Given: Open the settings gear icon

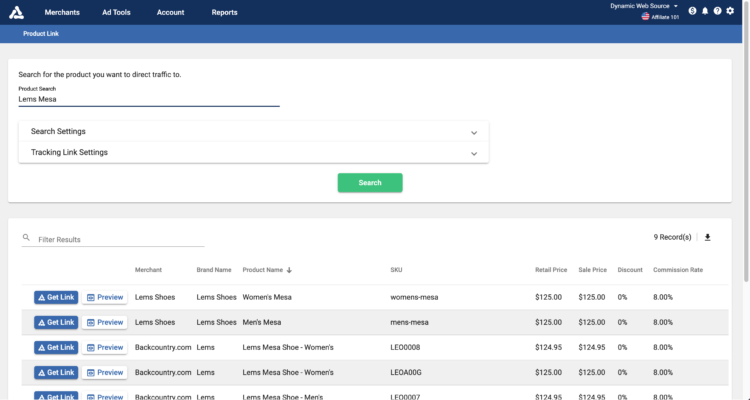Looking at the screenshot, I should point(730,11).
